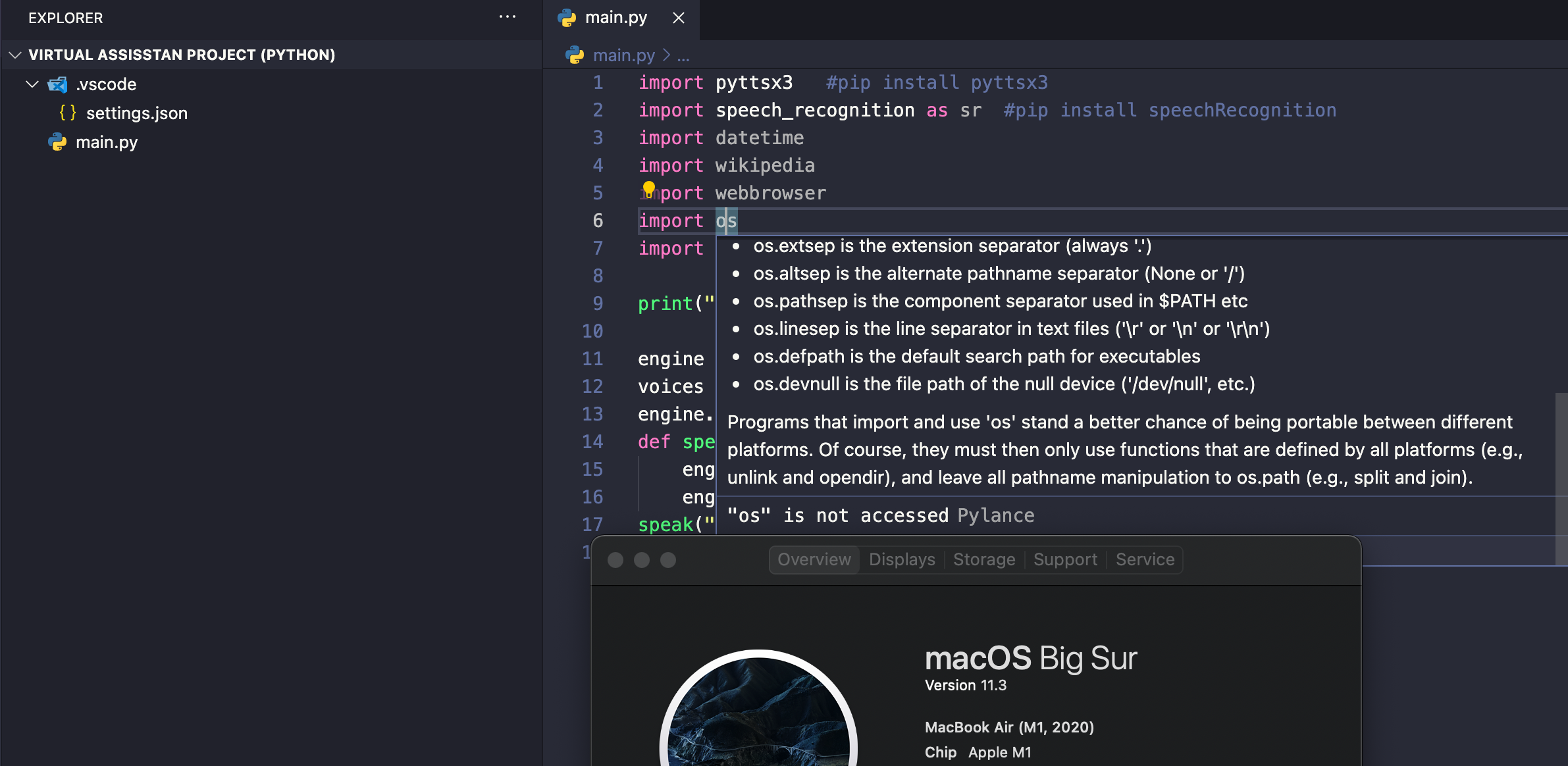
Task: Select the Support tab
Action: [x=1064, y=559]
